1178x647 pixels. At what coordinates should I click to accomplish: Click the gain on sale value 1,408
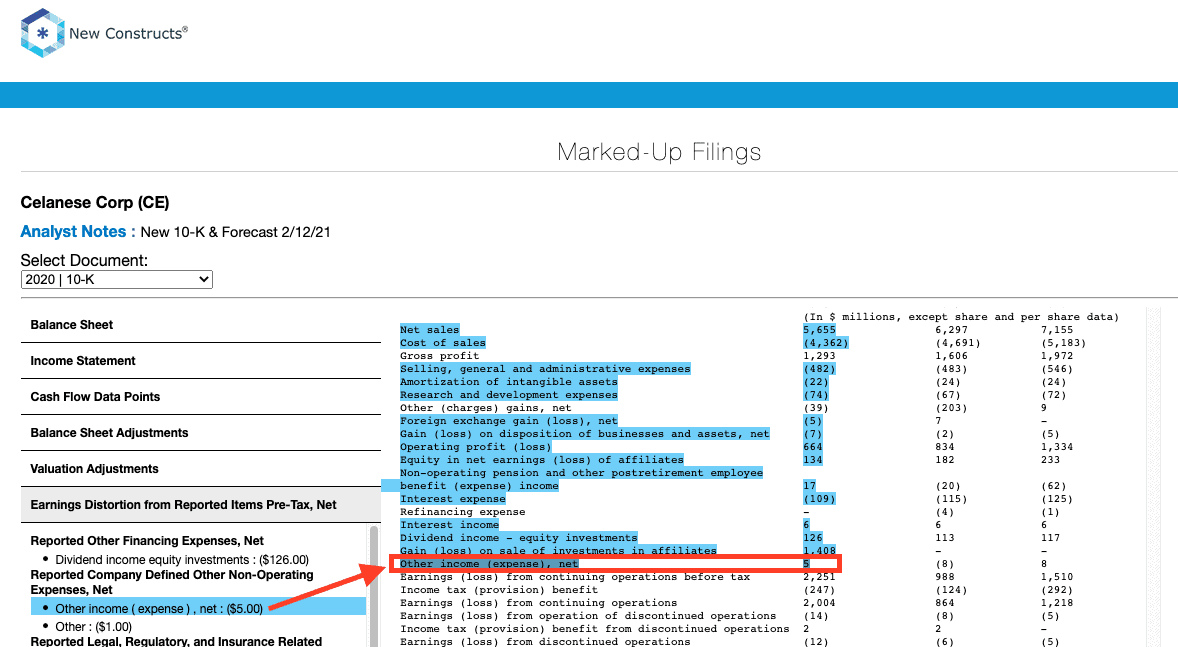(x=820, y=551)
